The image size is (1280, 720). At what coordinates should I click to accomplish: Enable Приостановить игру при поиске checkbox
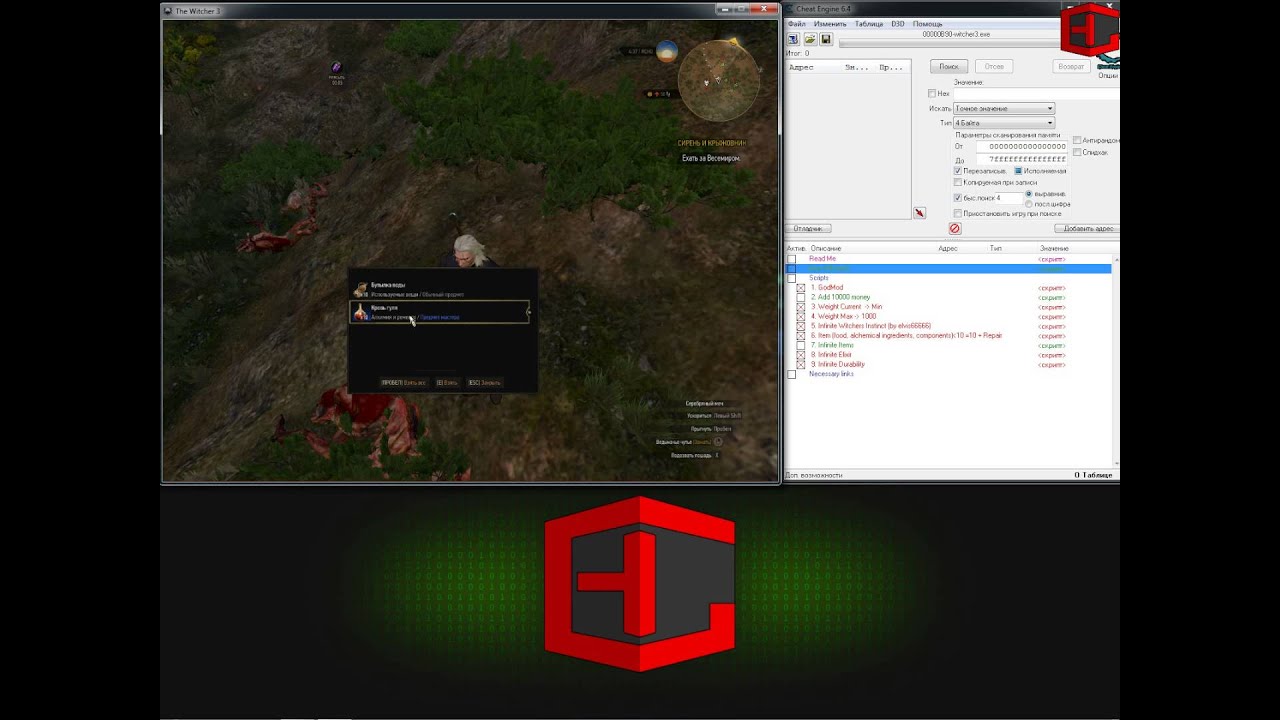coord(958,213)
